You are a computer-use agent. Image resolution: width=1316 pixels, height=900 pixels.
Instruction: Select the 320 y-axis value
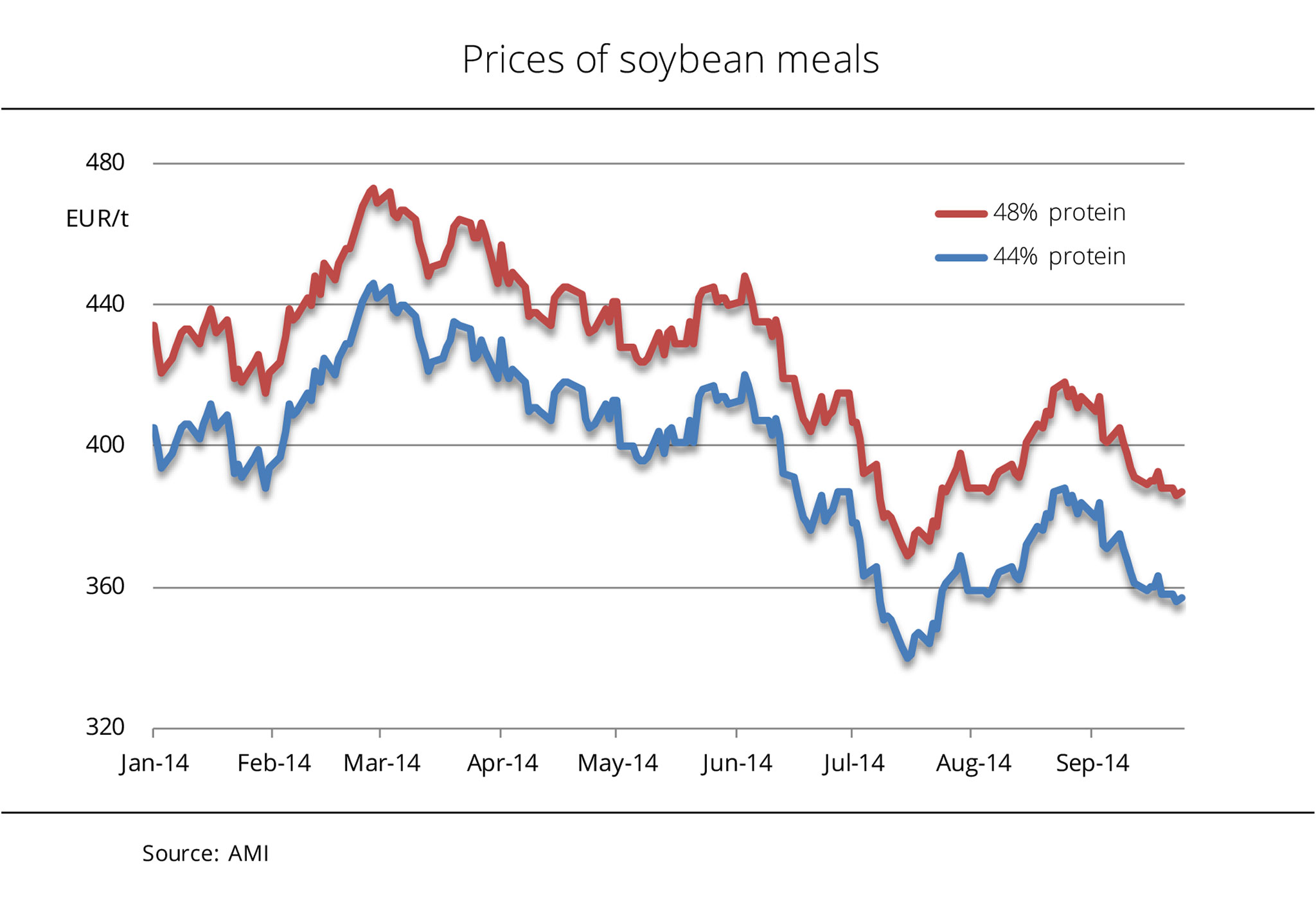point(105,727)
